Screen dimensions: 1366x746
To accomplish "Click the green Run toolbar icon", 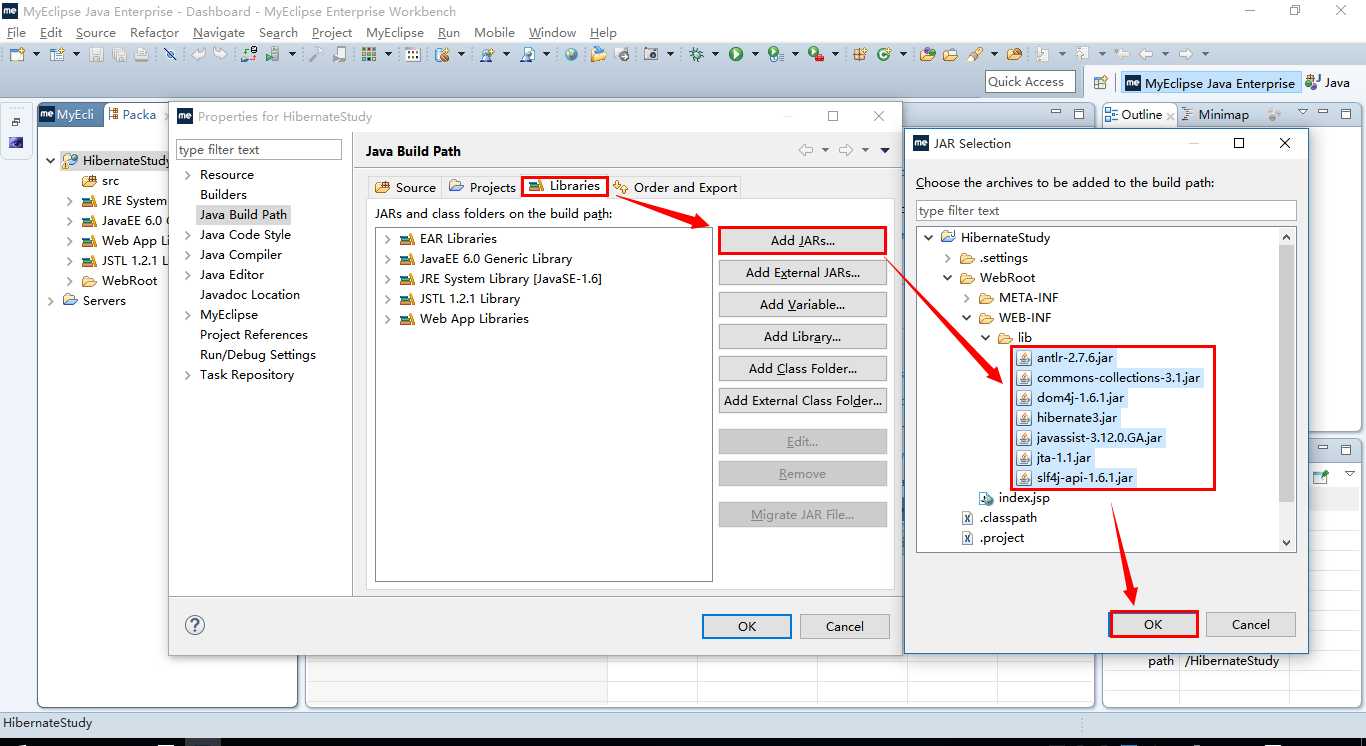I will (735, 54).
